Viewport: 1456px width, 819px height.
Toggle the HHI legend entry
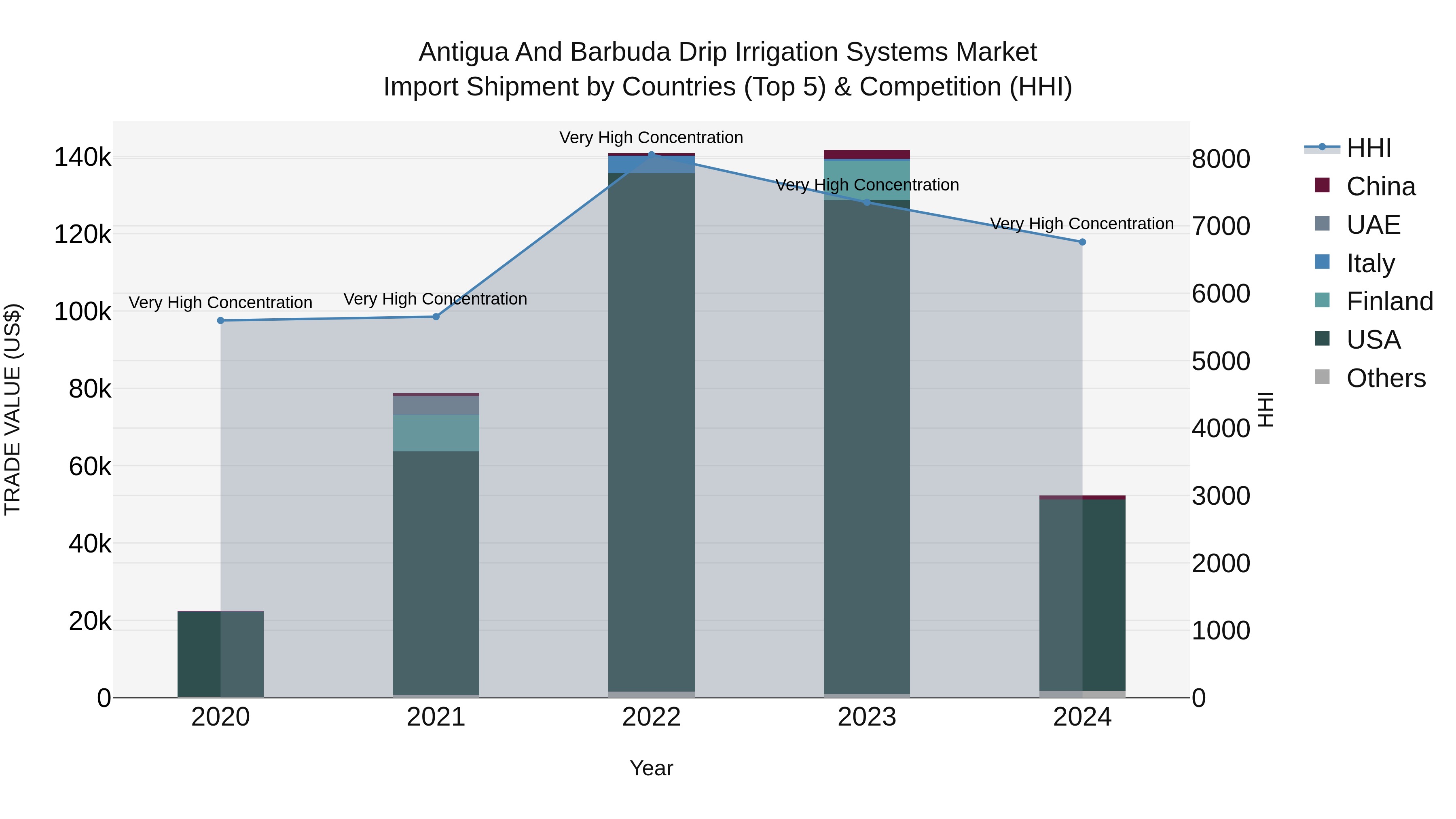[1348, 148]
